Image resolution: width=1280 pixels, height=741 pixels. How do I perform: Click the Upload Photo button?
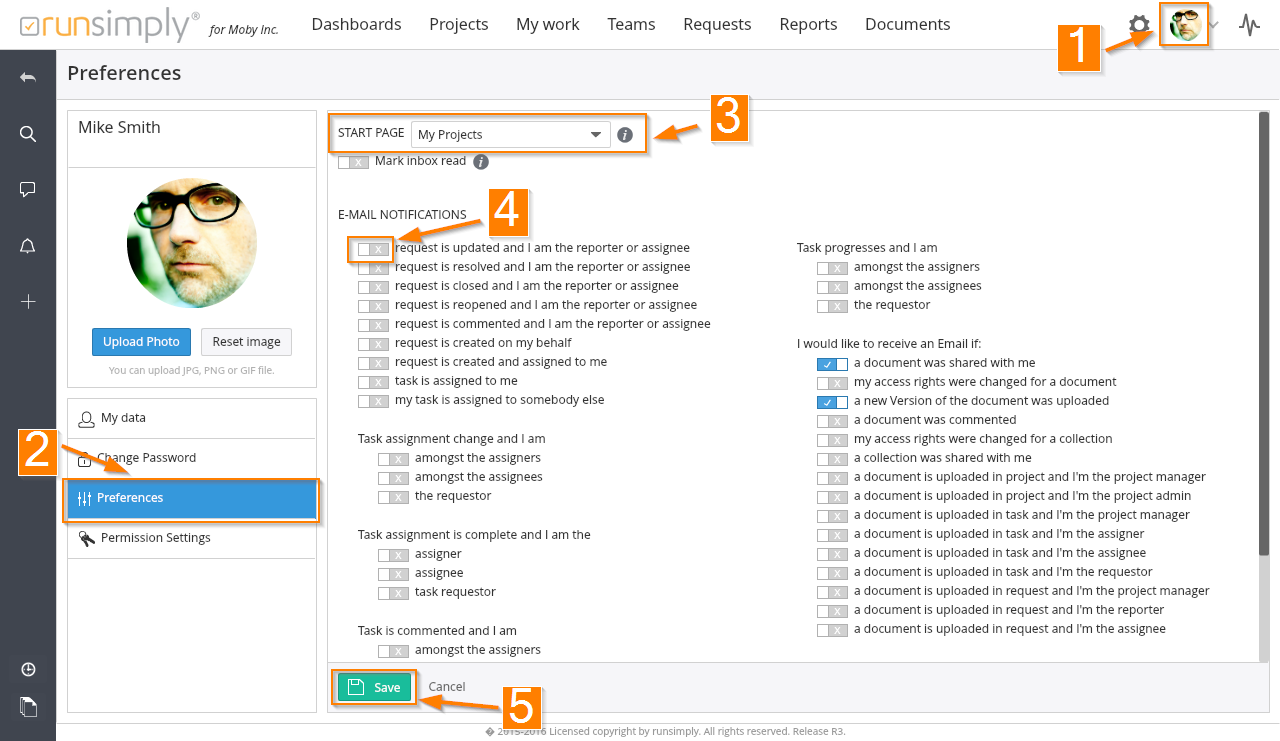pos(141,342)
